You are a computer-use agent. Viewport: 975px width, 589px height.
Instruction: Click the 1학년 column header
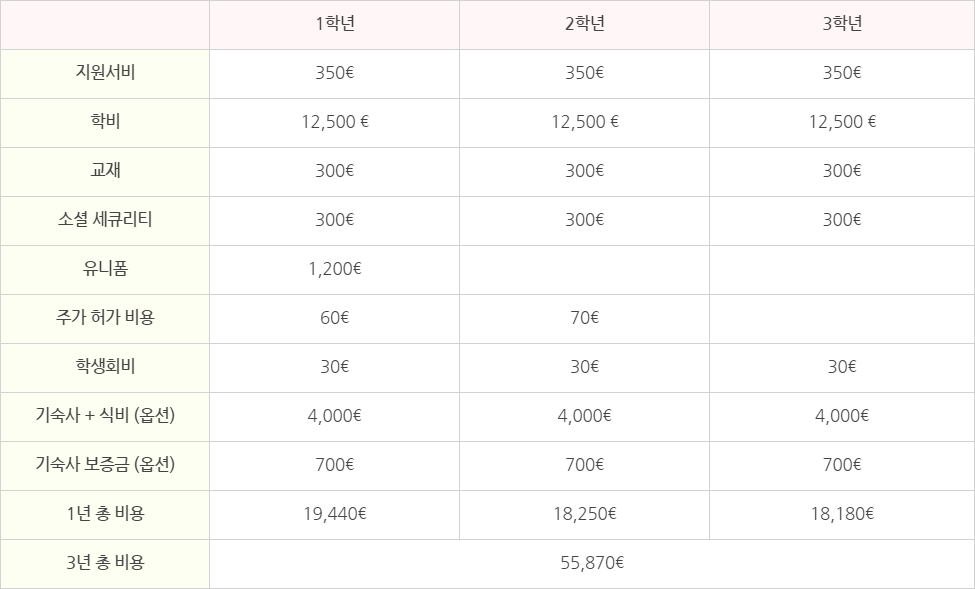335,24
